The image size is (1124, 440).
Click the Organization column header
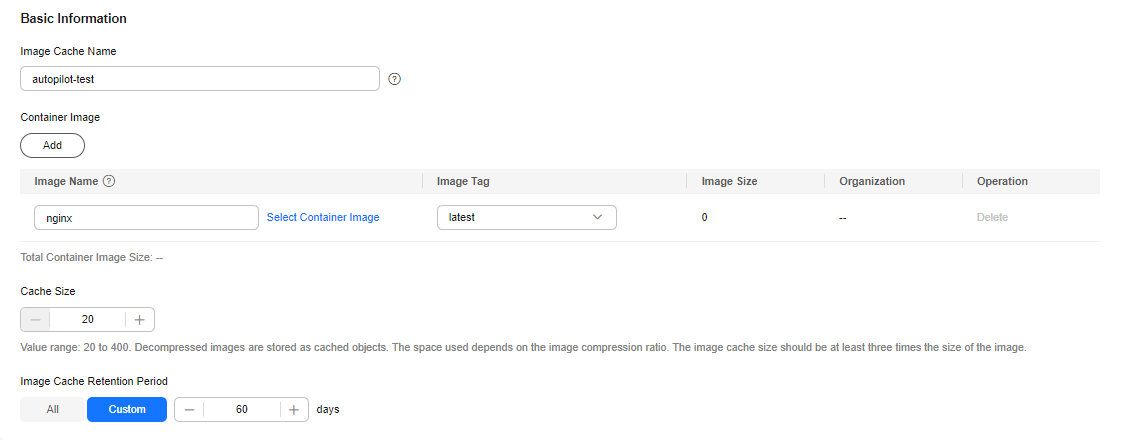872,181
